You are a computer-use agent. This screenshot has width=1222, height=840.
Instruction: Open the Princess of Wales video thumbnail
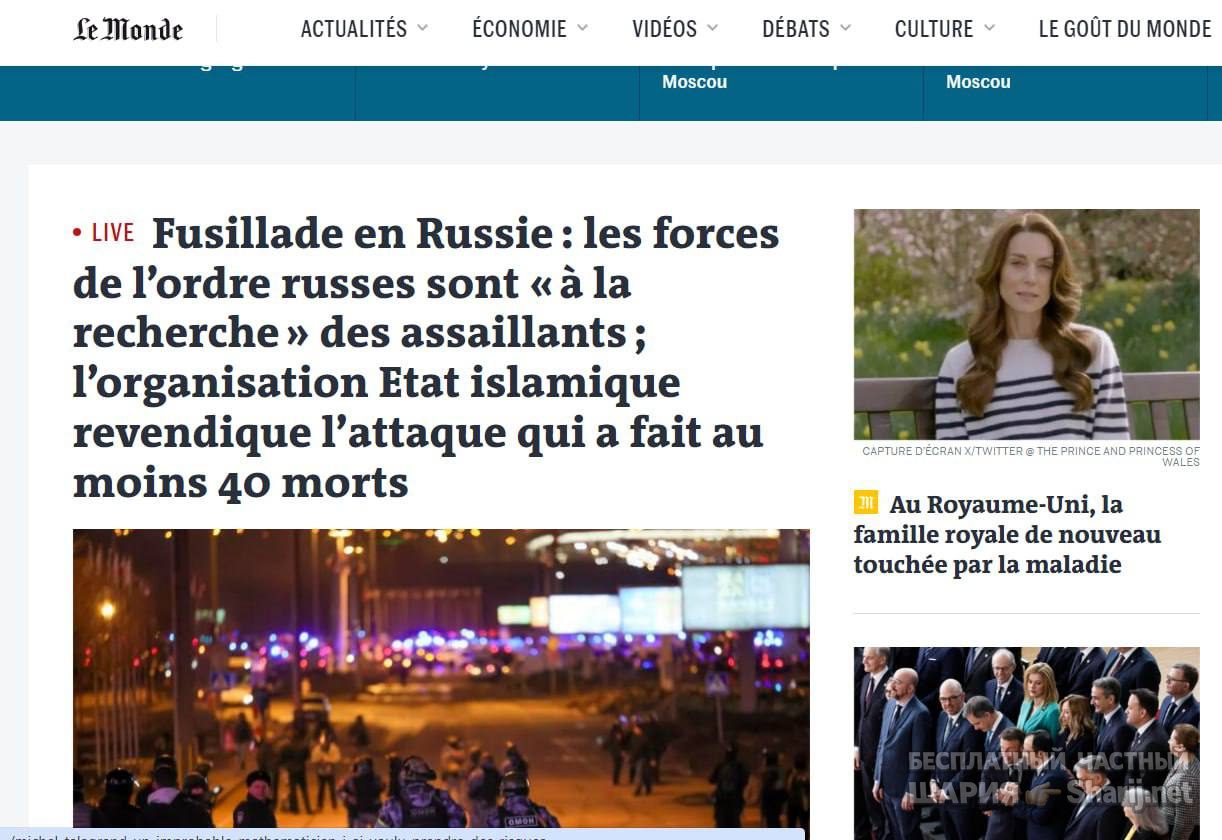[x=1026, y=324]
